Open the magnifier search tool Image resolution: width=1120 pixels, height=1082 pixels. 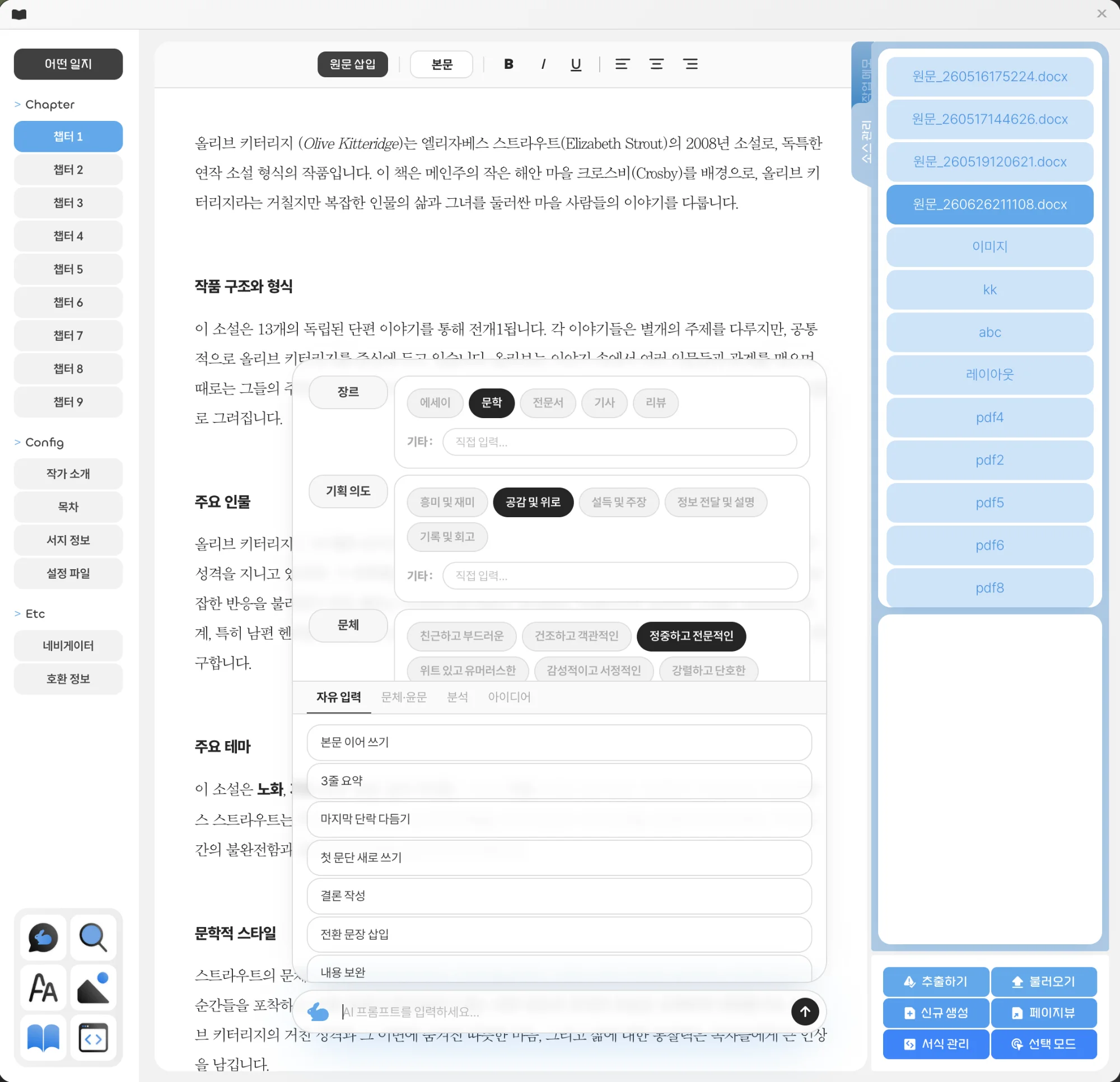(92, 937)
